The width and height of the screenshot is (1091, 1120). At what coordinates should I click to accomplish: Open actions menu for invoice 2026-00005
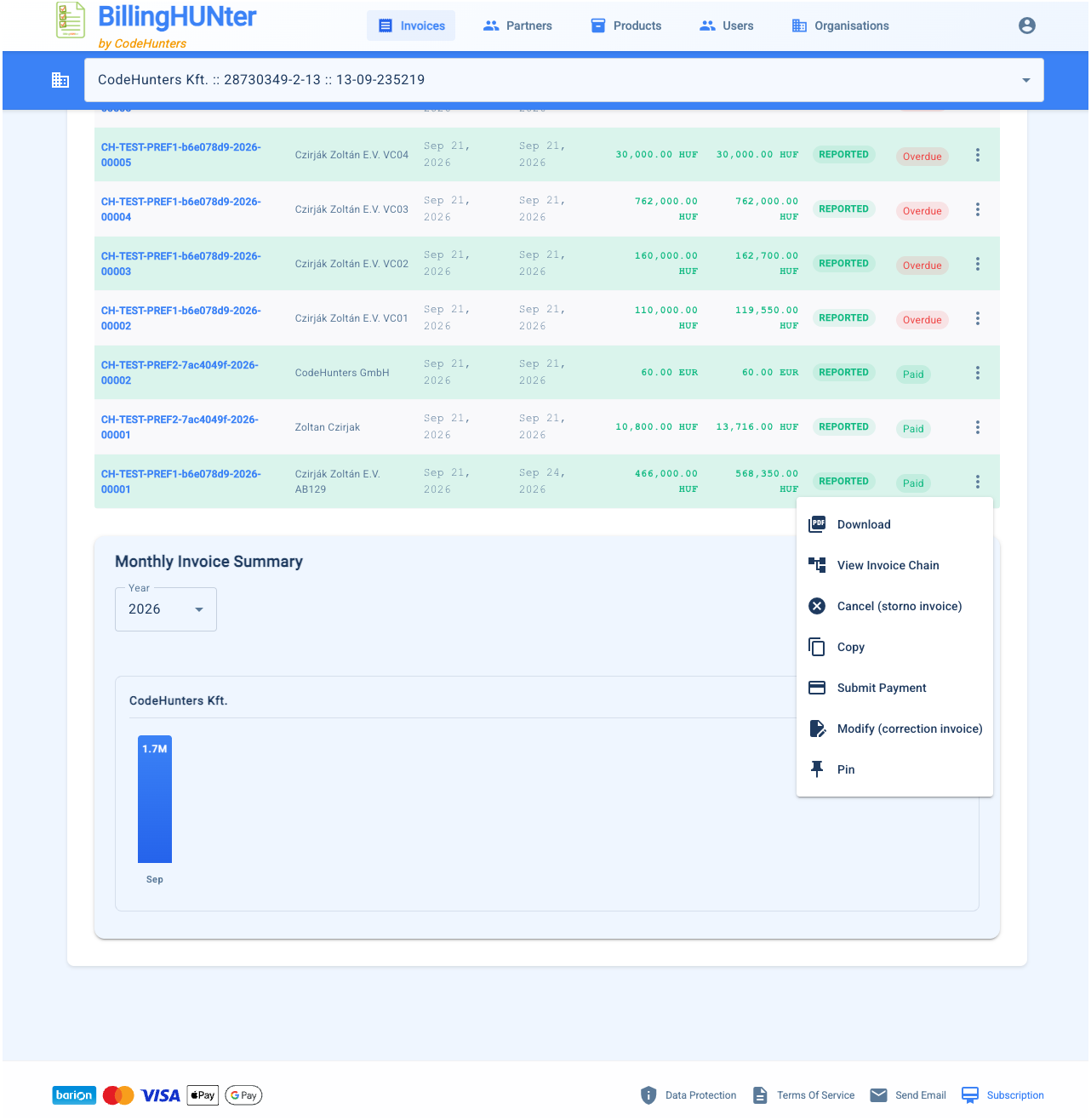[x=978, y=155]
